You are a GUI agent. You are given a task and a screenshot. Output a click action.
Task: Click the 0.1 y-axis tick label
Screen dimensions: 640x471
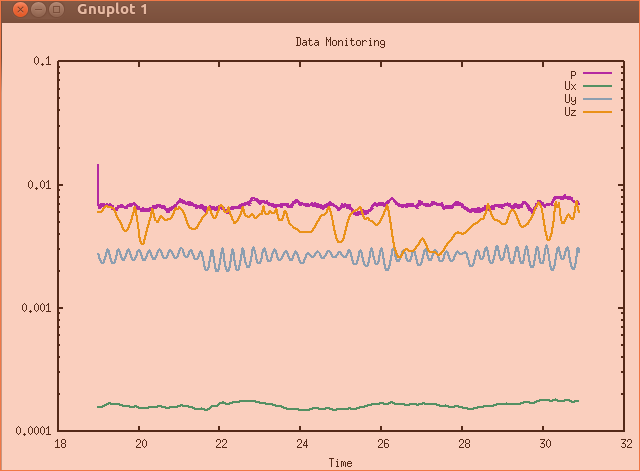point(42,61)
